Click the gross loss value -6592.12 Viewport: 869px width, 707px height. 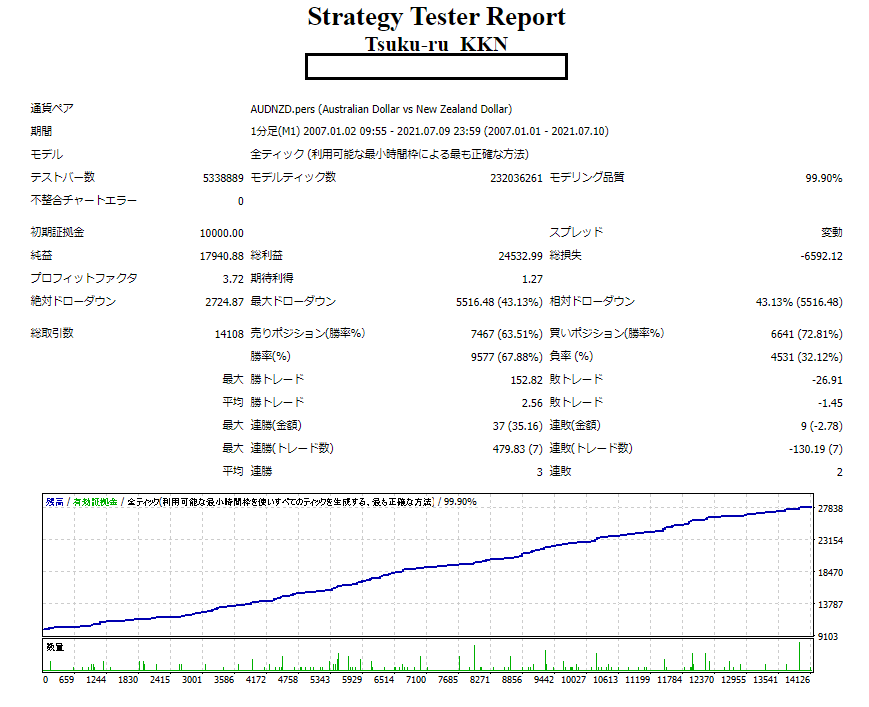pos(821,256)
